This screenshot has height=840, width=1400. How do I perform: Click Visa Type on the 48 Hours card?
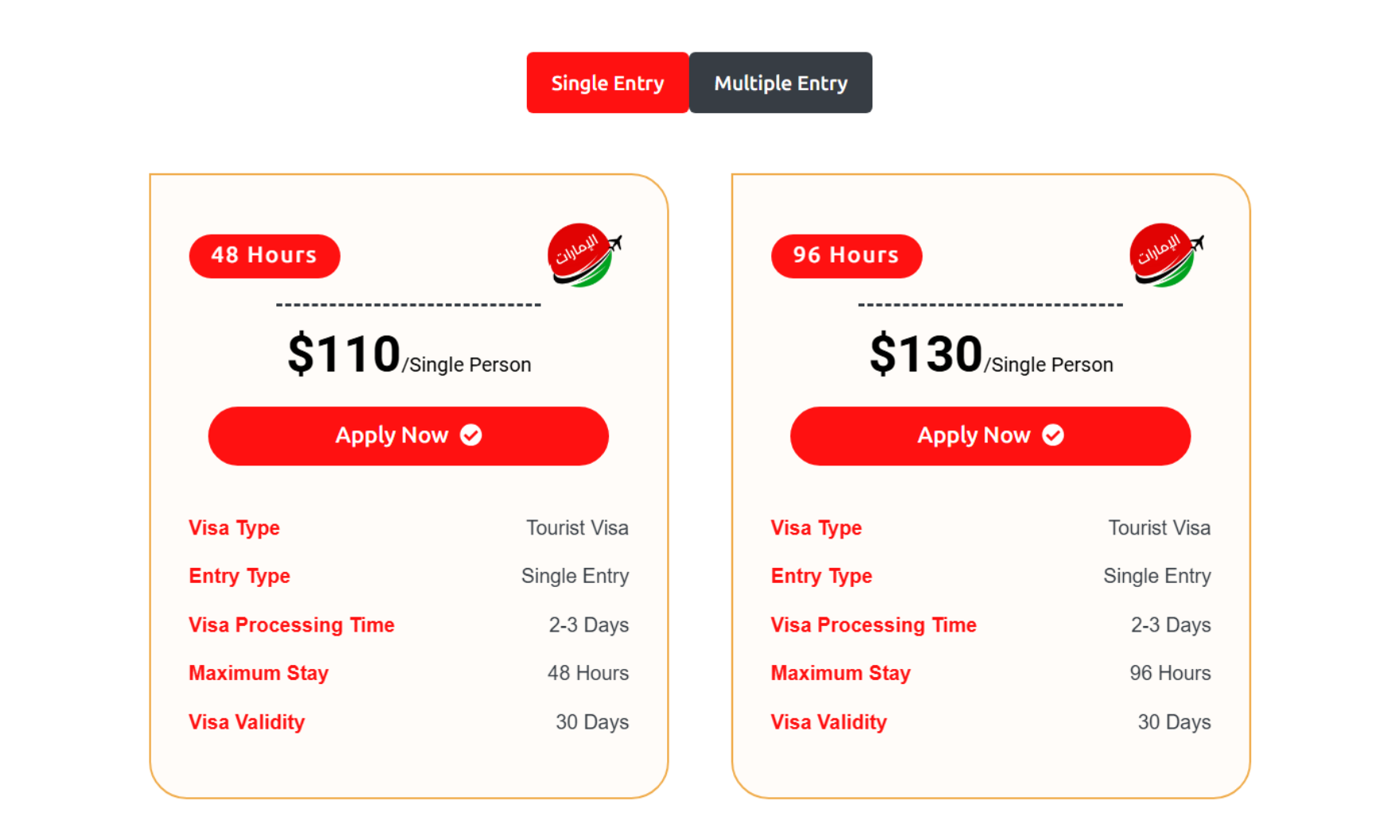pyautogui.click(x=234, y=527)
